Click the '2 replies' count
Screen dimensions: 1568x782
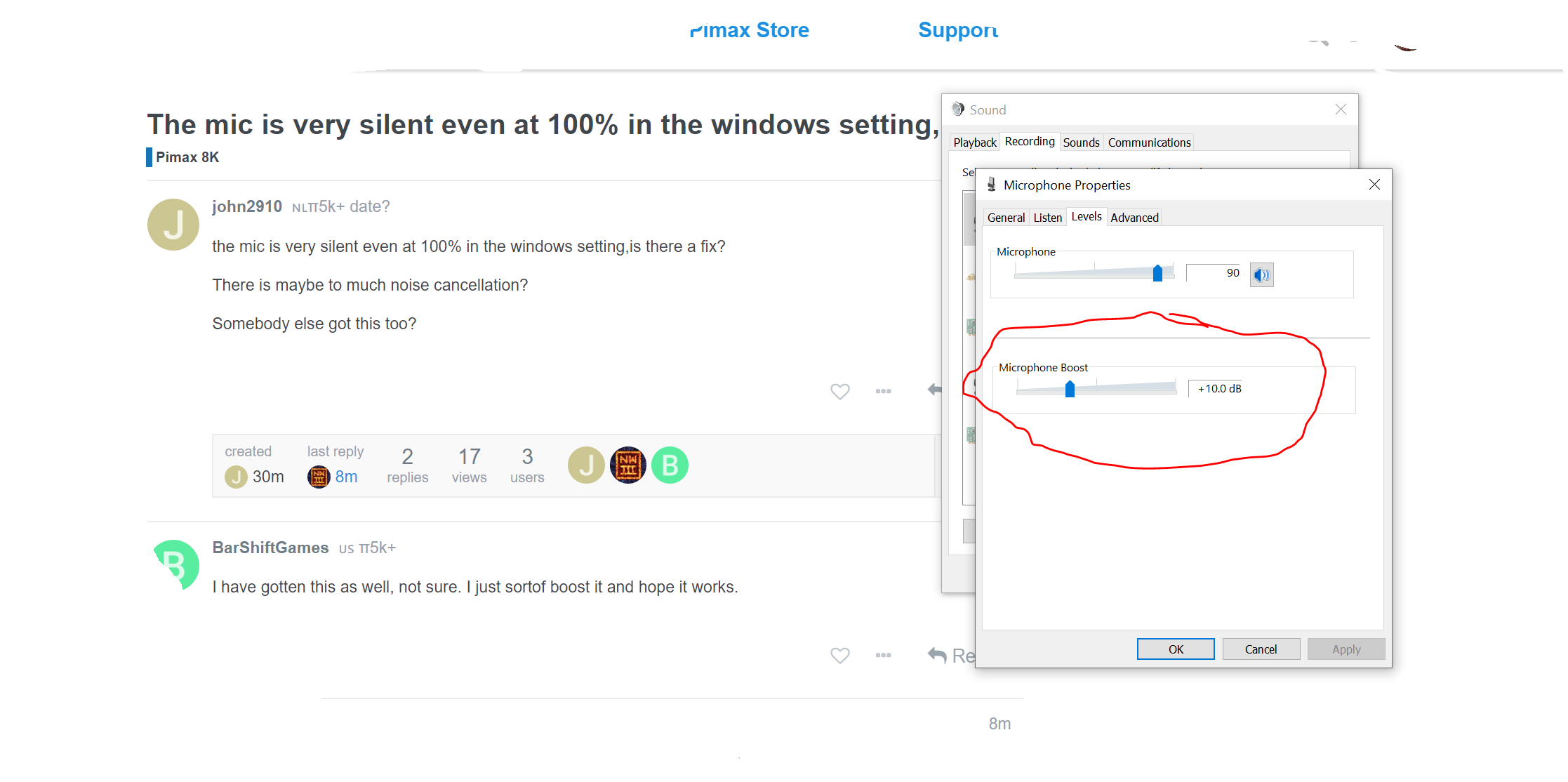(x=407, y=465)
